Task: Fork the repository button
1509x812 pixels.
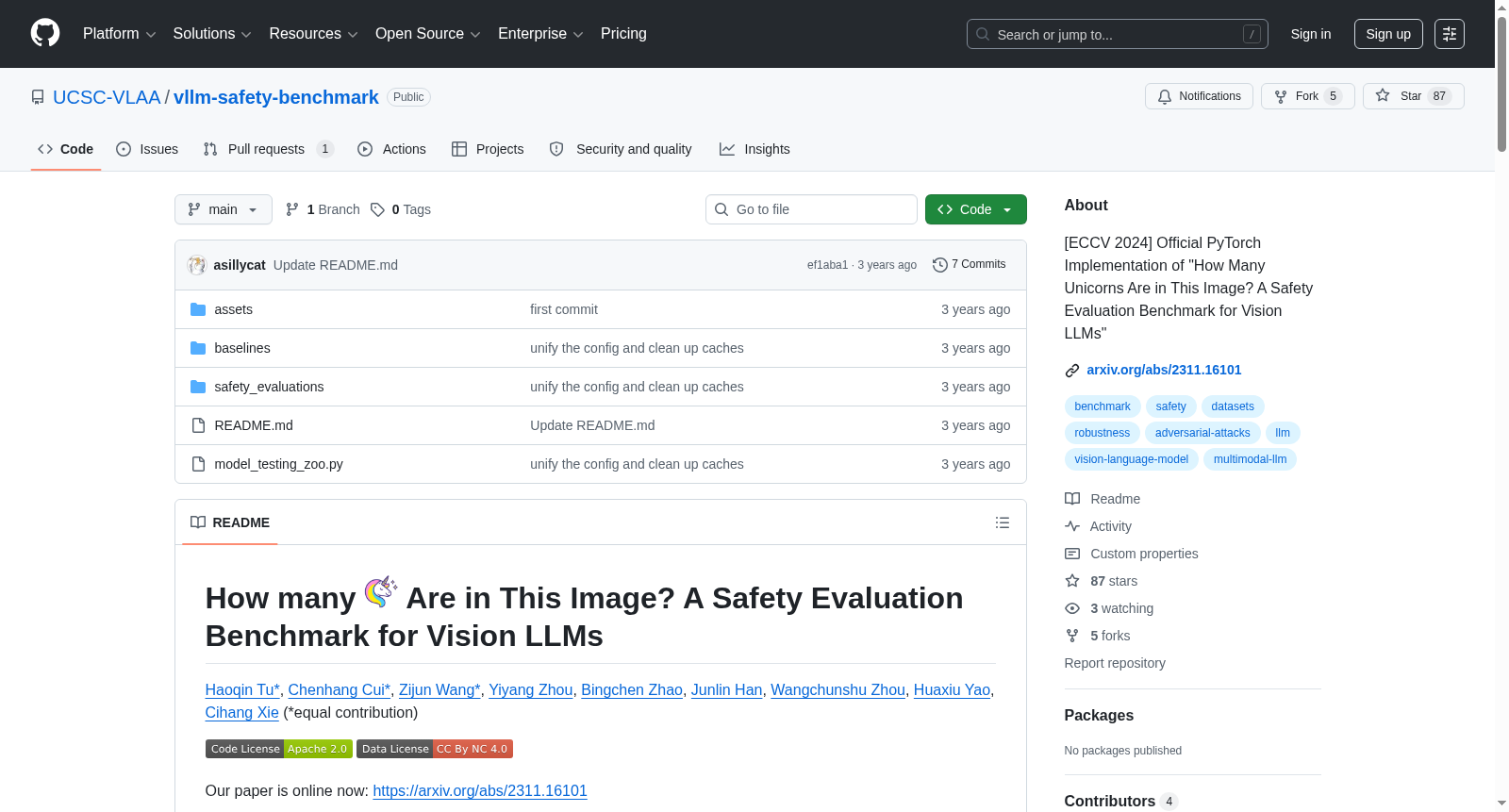Action: click(x=1307, y=96)
